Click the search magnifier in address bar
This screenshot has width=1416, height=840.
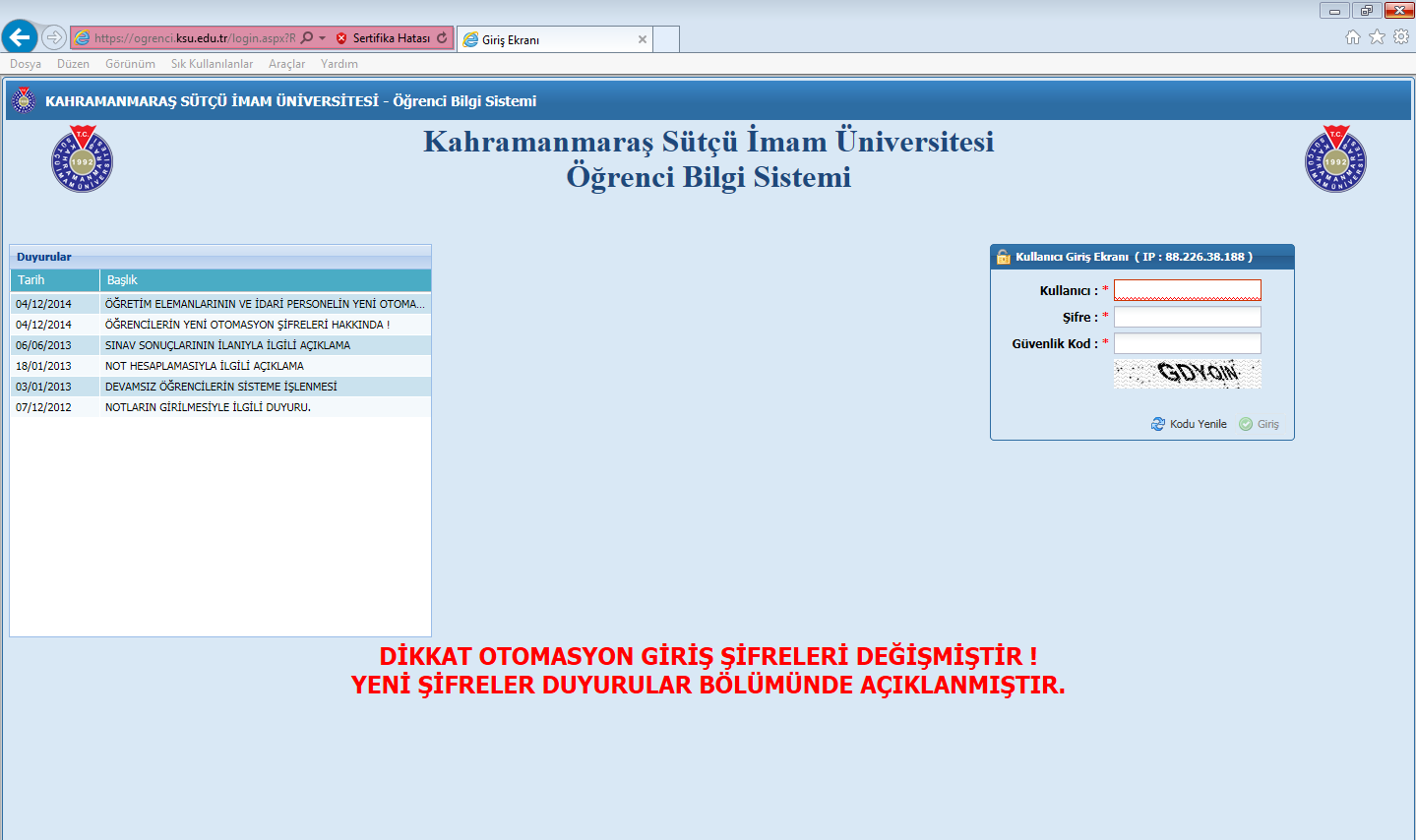click(x=307, y=38)
